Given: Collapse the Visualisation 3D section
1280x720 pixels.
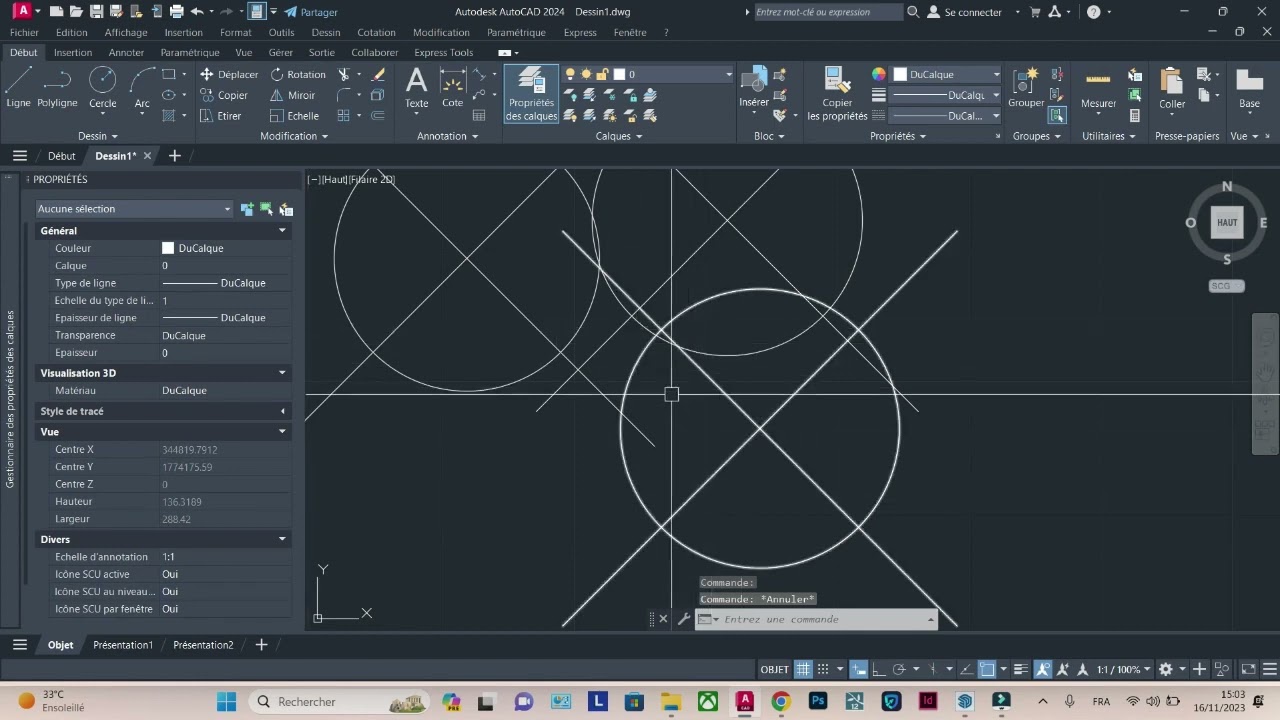Looking at the screenshot, I should (x=282, y=373).
